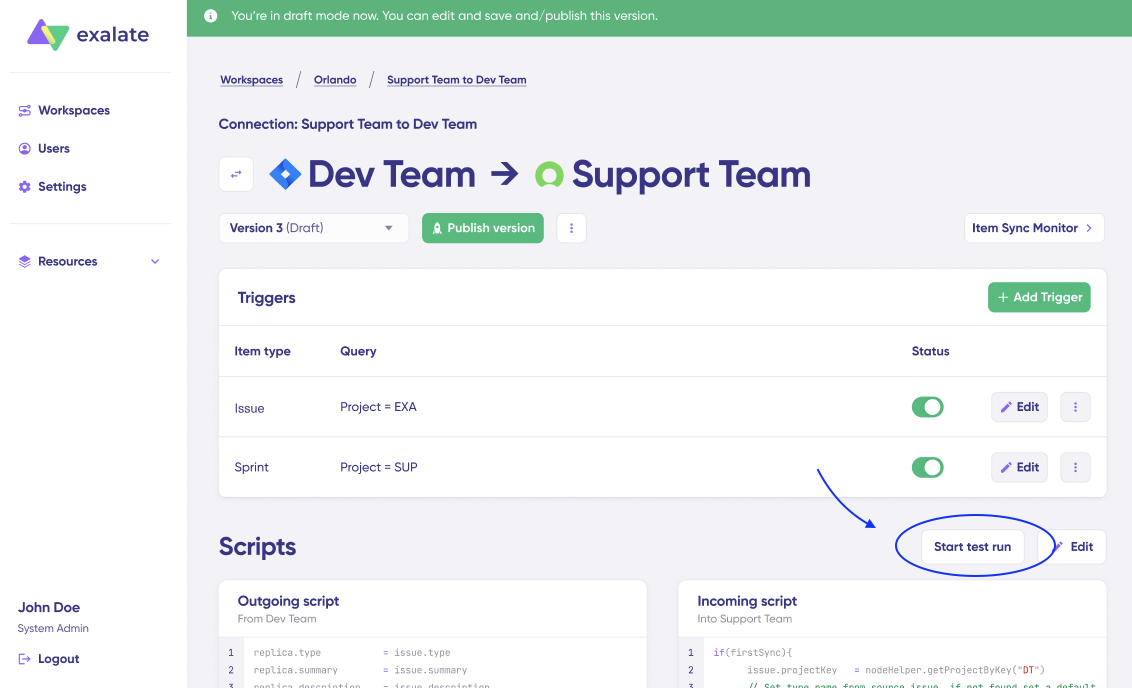Click the info icon in the draft banner
This screenshot has height=688, width=1132.
click(211, 16)
